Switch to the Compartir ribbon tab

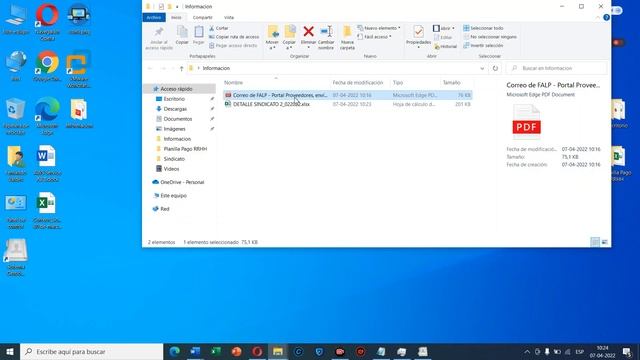(202, 18)
